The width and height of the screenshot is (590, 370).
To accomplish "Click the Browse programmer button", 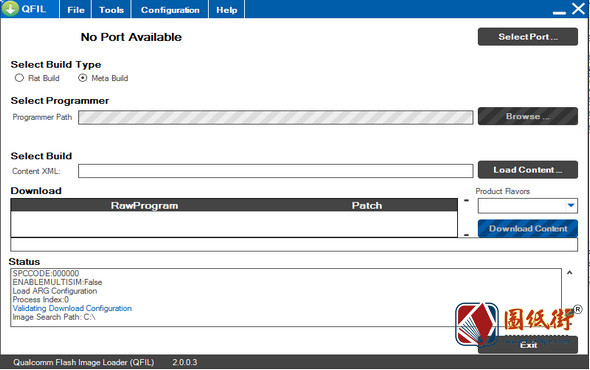I will 528,116.
